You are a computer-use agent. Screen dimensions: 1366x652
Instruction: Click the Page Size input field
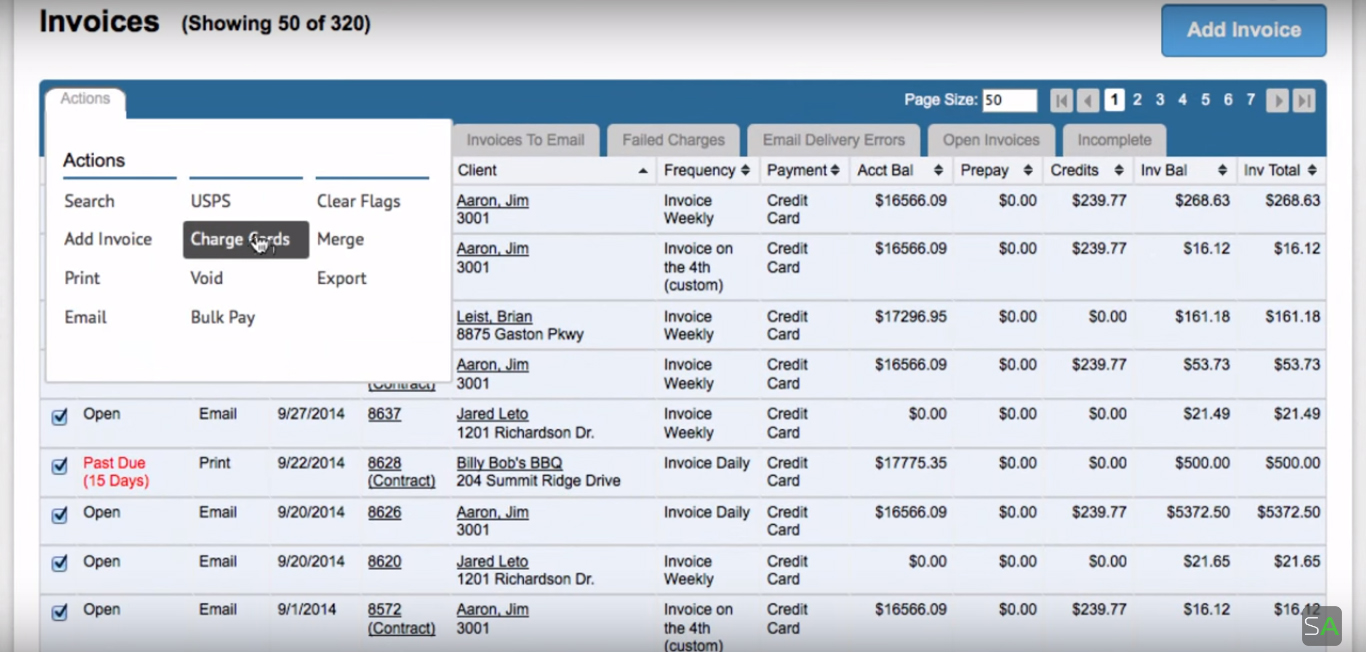click(1008, 100)
